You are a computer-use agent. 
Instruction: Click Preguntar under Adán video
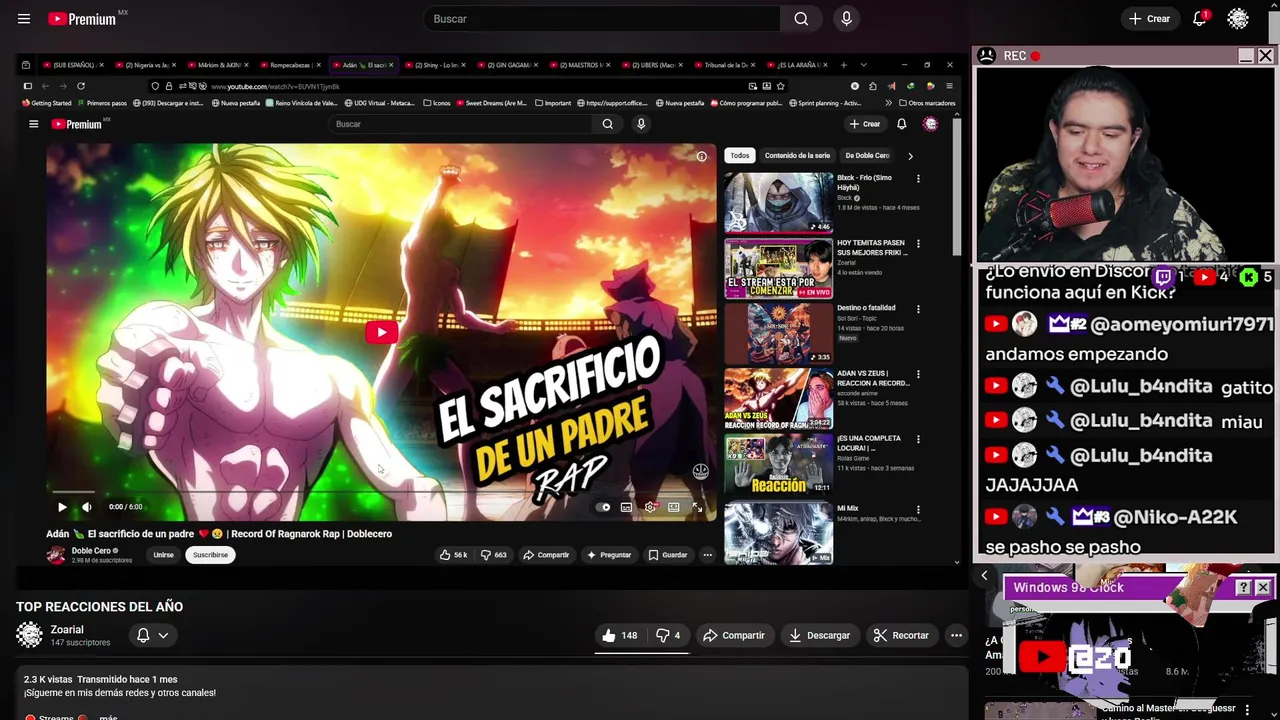point(609,555)
